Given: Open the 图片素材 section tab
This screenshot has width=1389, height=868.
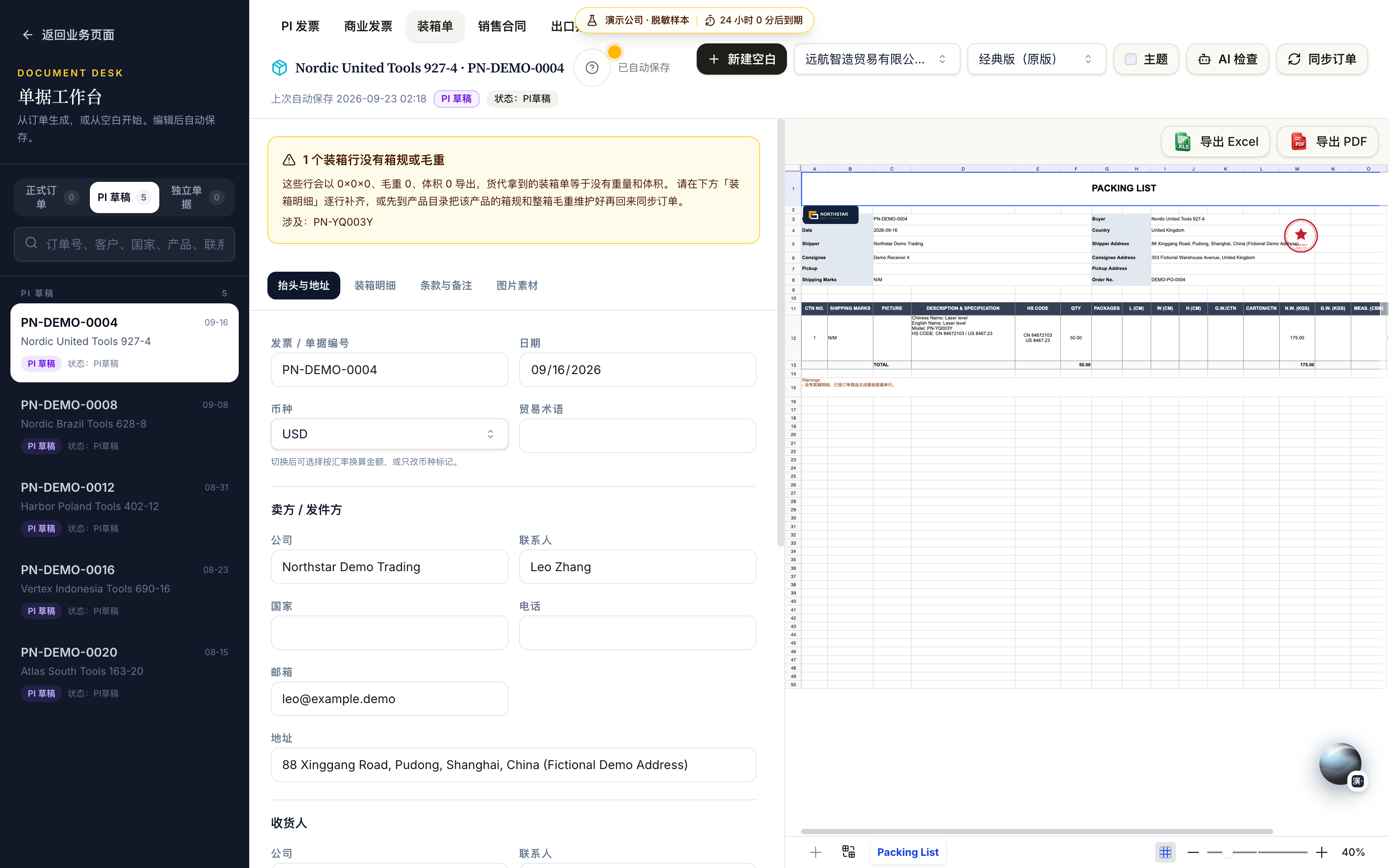Looking at the screenshot, I should (517, 285).
